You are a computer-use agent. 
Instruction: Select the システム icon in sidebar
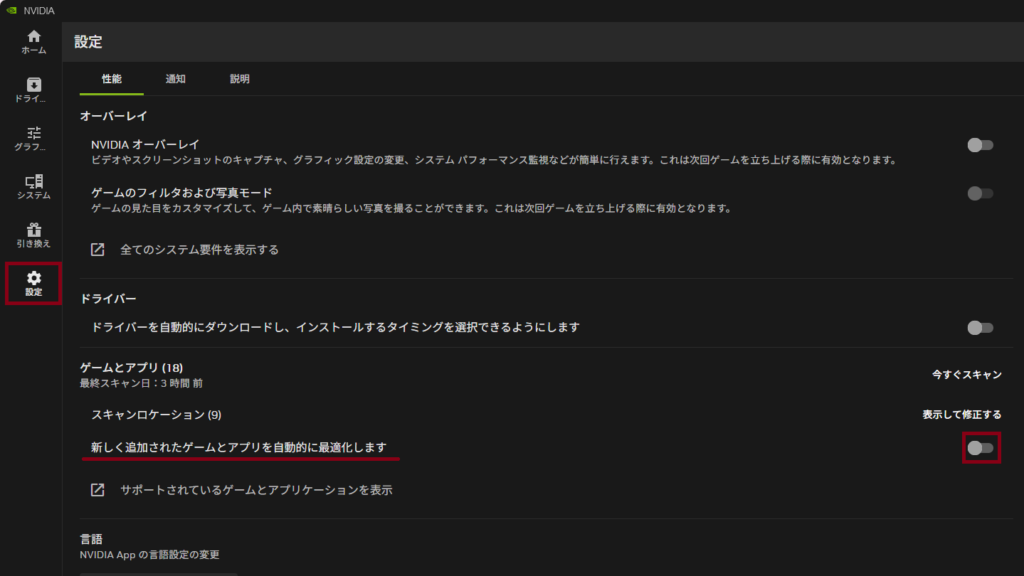tap(33, 186)
